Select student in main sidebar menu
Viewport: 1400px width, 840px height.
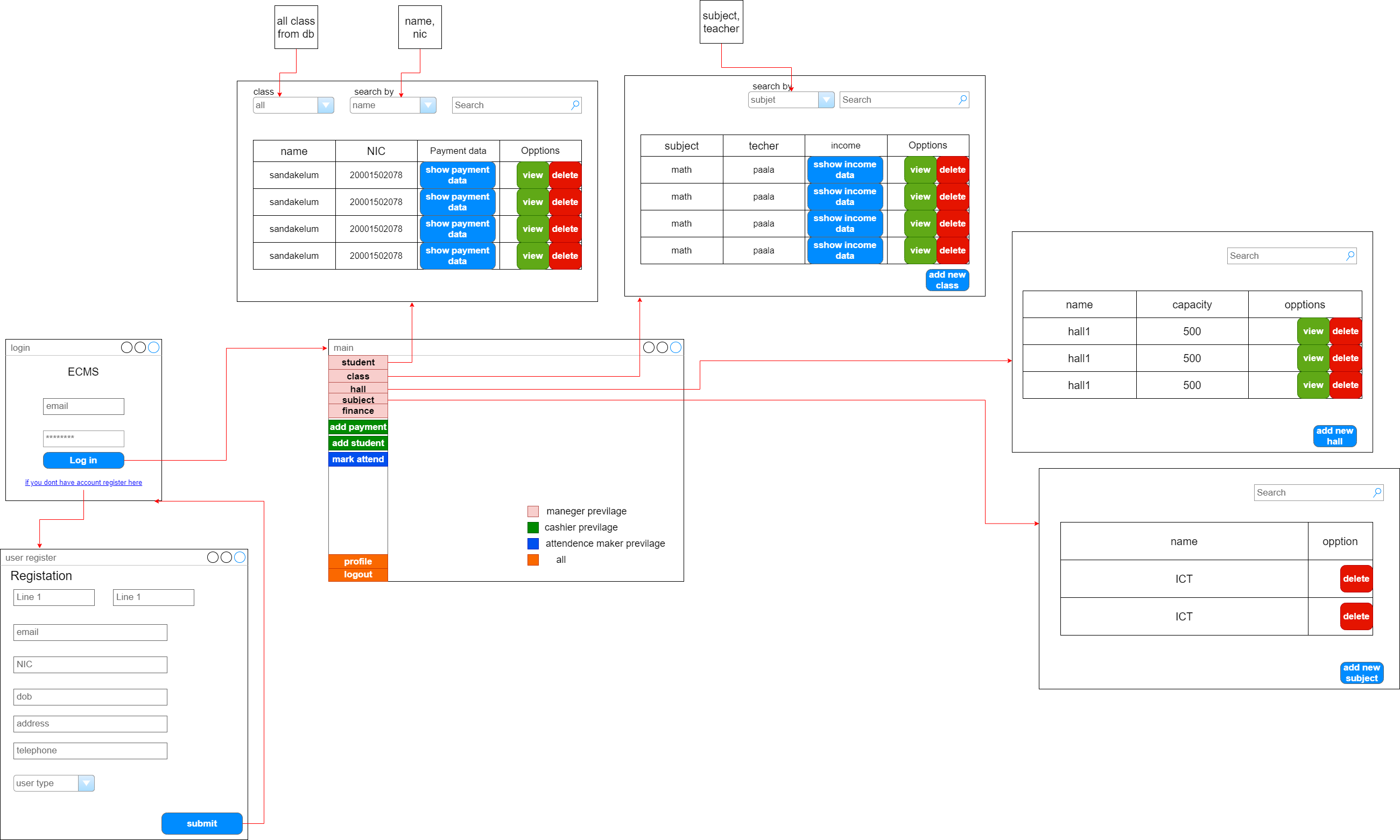click(x=358, y=362)
